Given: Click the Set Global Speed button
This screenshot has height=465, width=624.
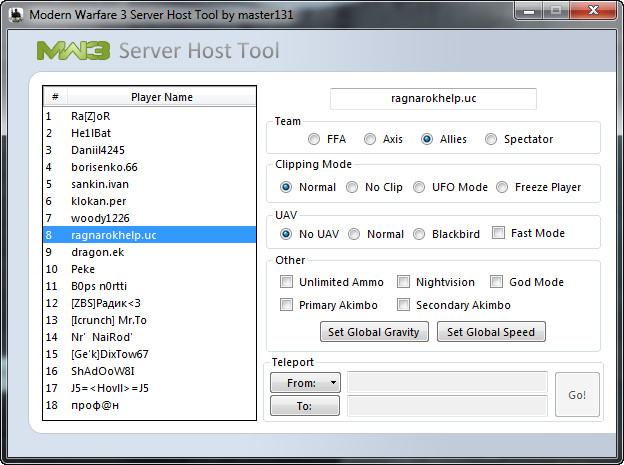Looking at the screenshot, I should 491,332.
